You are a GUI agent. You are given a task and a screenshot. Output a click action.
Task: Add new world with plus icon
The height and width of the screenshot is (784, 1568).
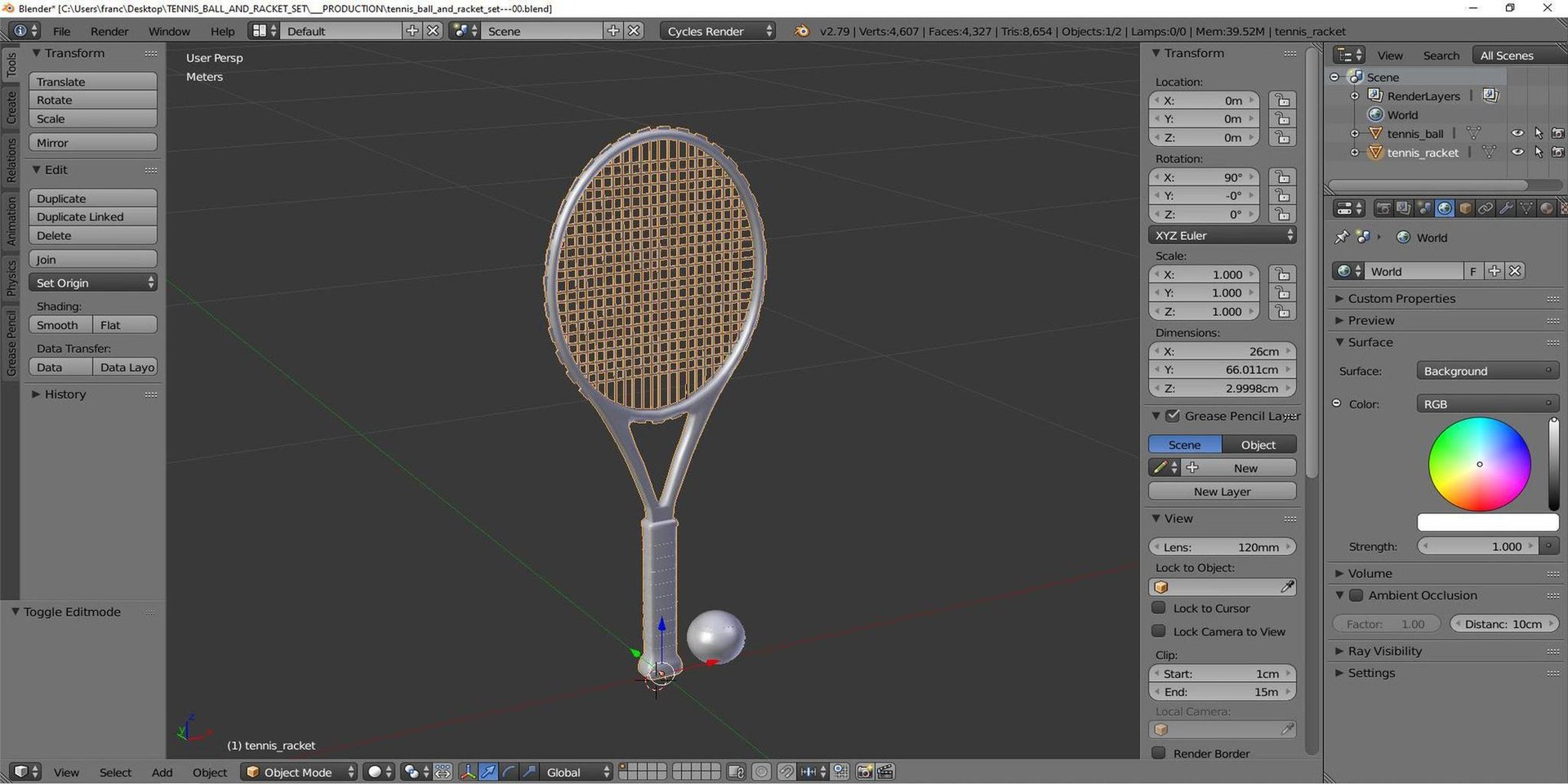(x=1494, y=271)
